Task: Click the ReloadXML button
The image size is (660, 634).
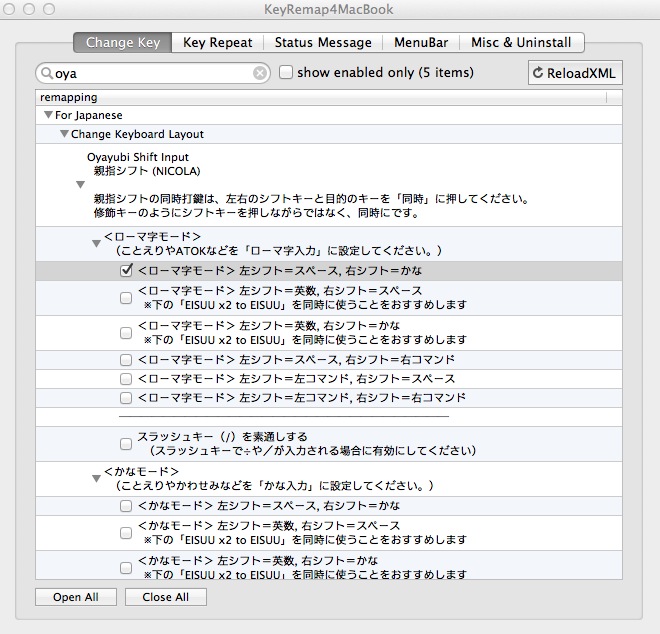Action: point(575,73)
